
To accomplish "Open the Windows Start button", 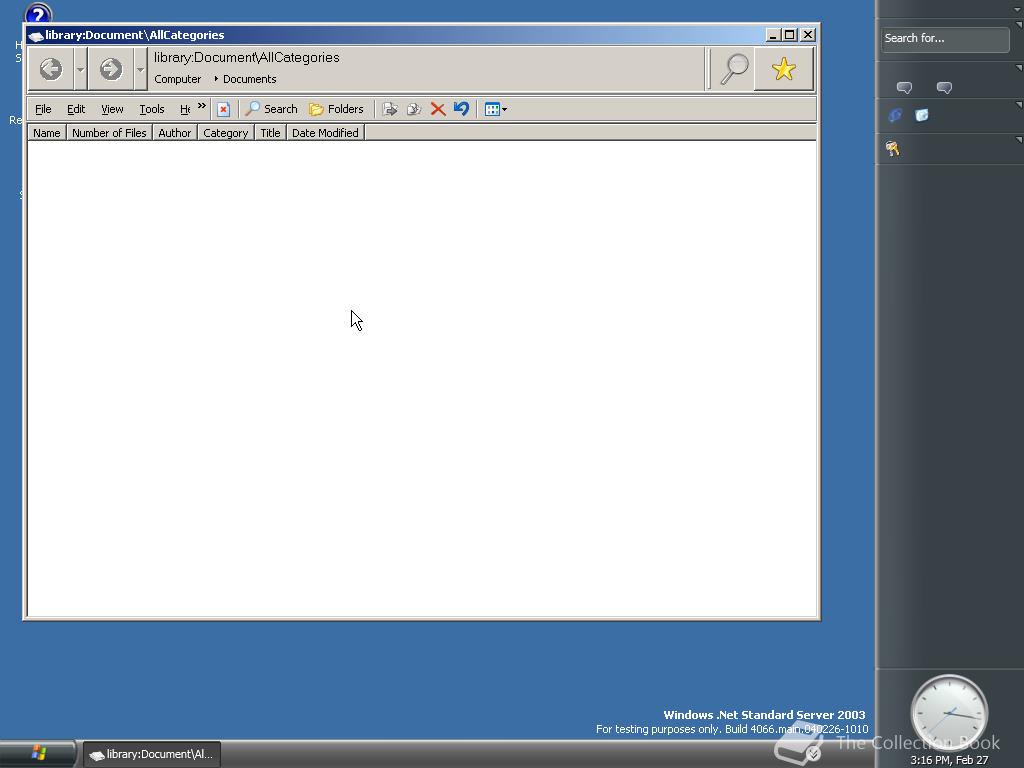I will [x=38, y=754].
